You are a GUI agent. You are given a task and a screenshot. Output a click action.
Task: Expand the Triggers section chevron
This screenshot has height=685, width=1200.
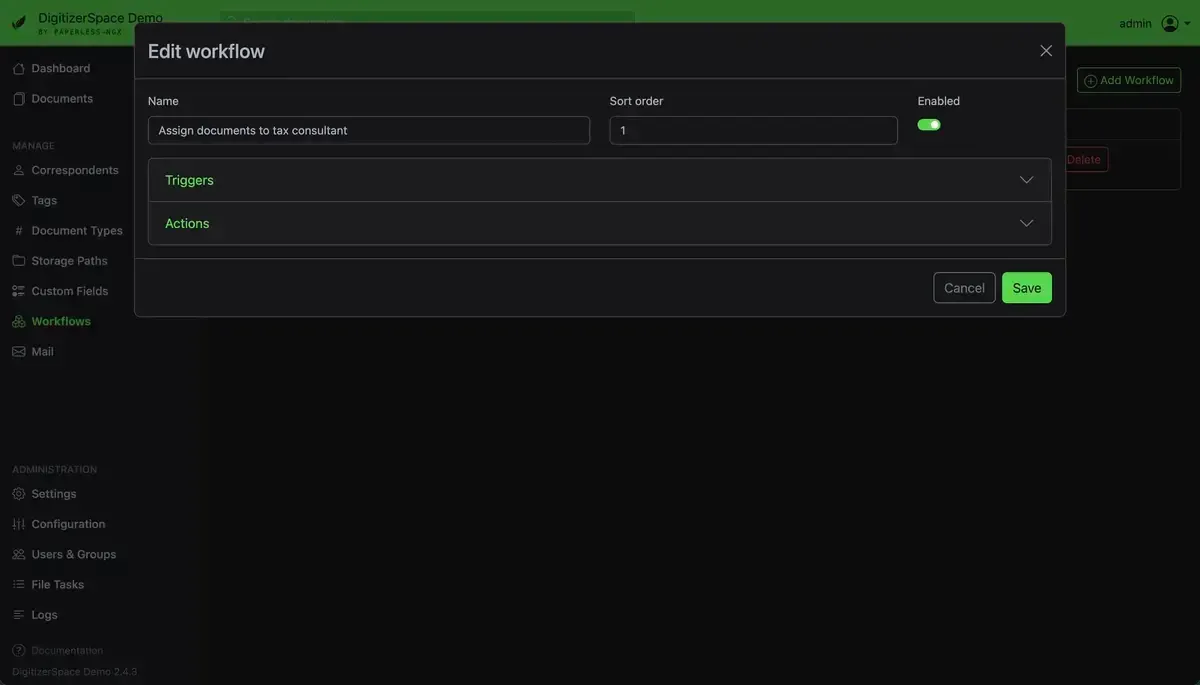[1026, 180]
